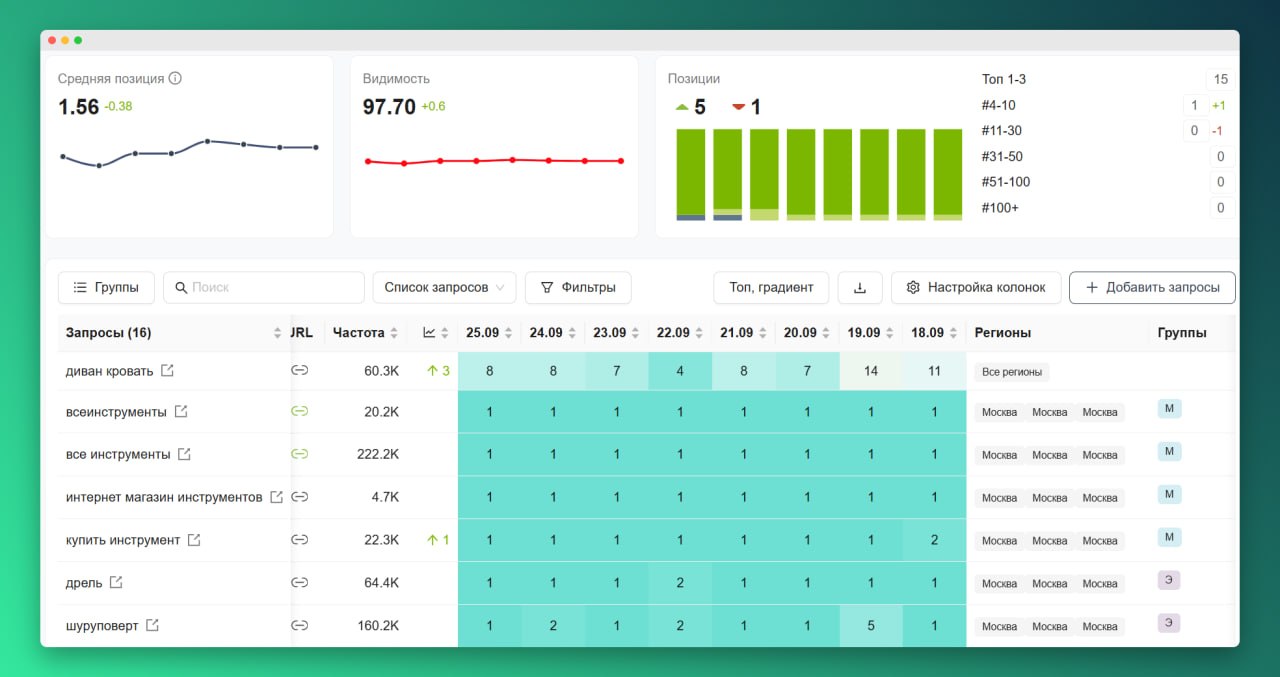Click group M badge in купить инструмент row
This screenshot has height=677, width=1280.
(x=1169, y=537)
